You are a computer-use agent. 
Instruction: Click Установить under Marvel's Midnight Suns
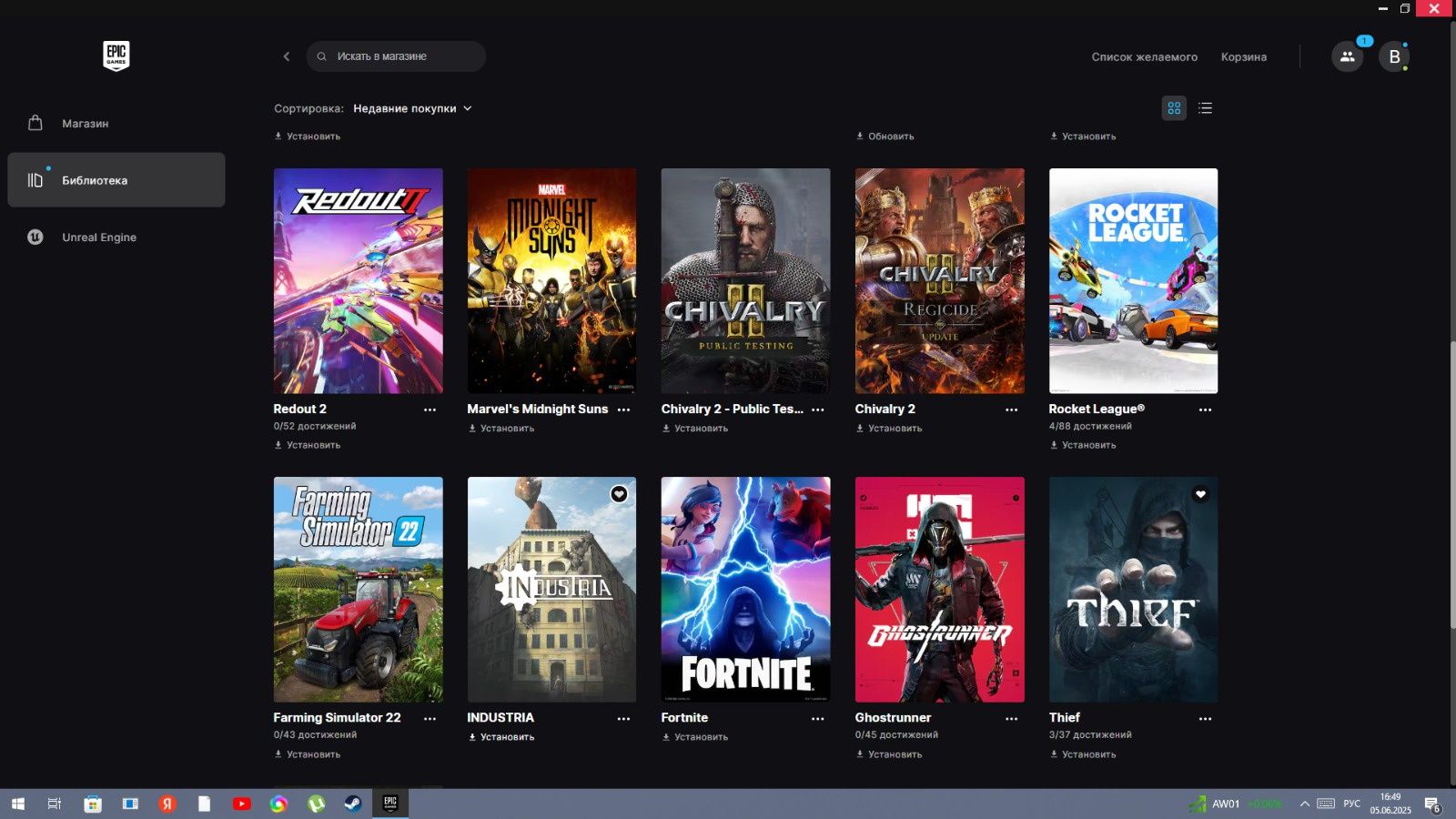click(x=501, y=429)
